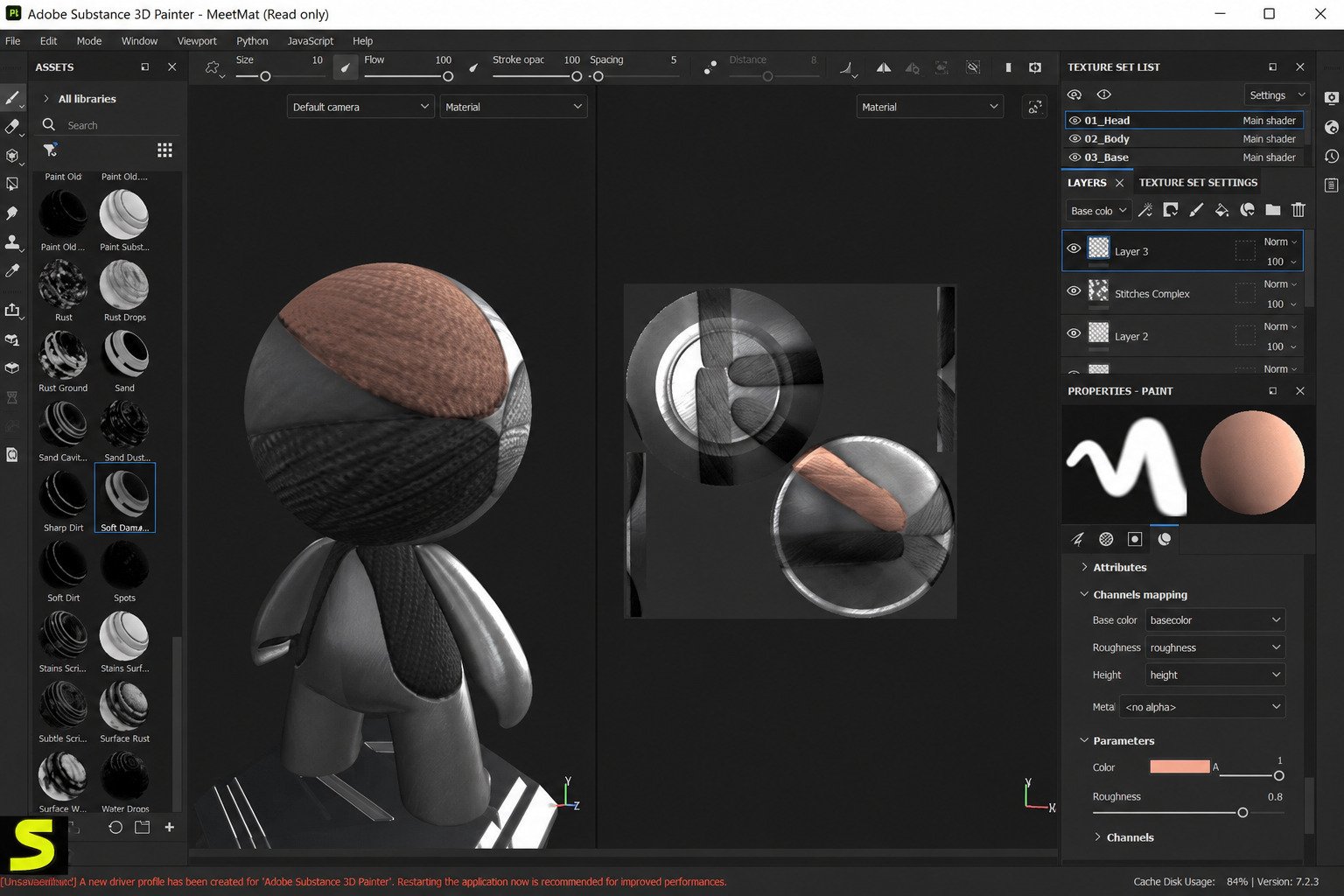Click the Color parameter swatch
Image resolution: width=1344 pixels, height=896 pixels.
click(x=1179, y=766)
